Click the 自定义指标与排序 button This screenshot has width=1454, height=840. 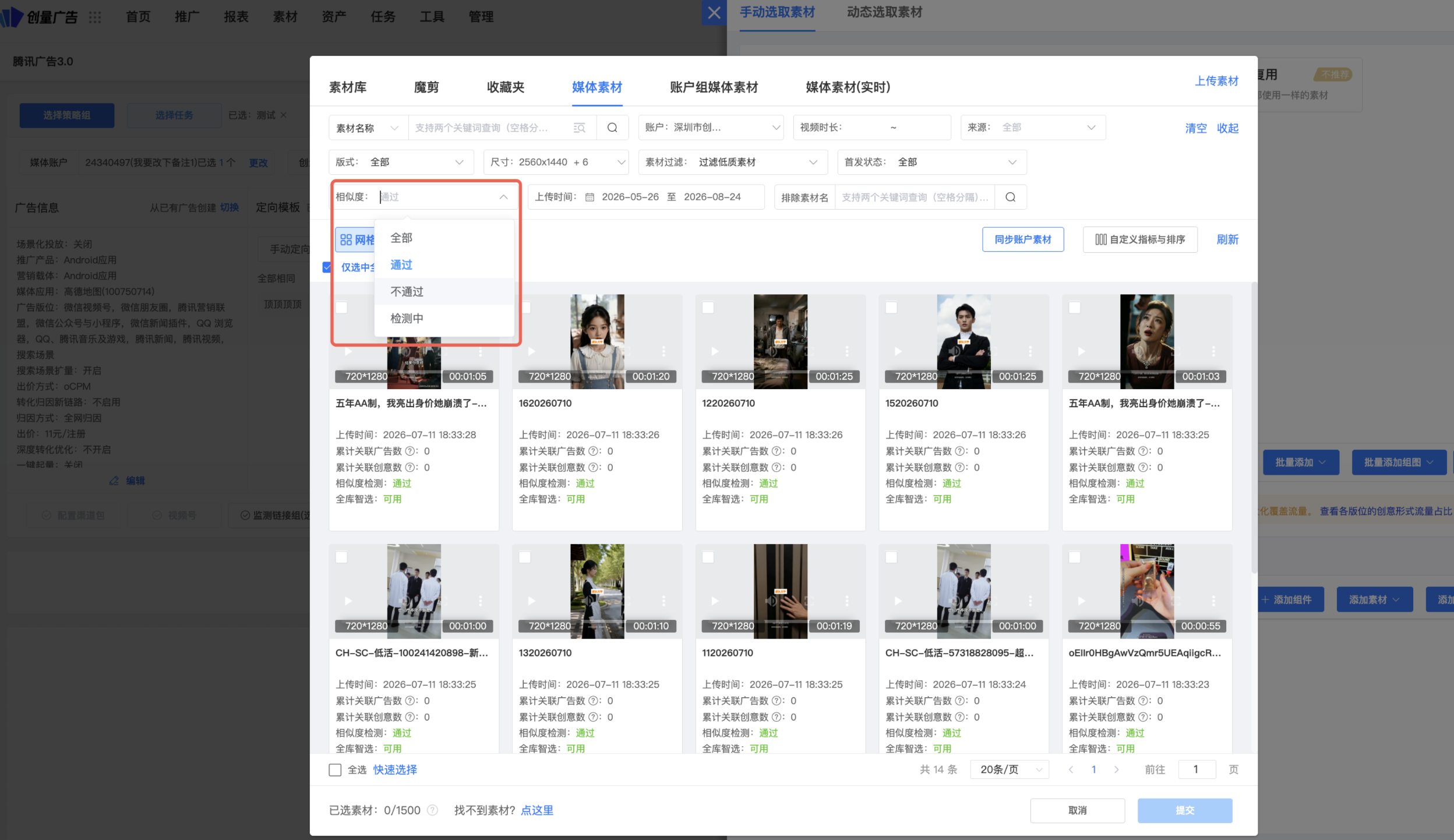[x=1140, y=239]
